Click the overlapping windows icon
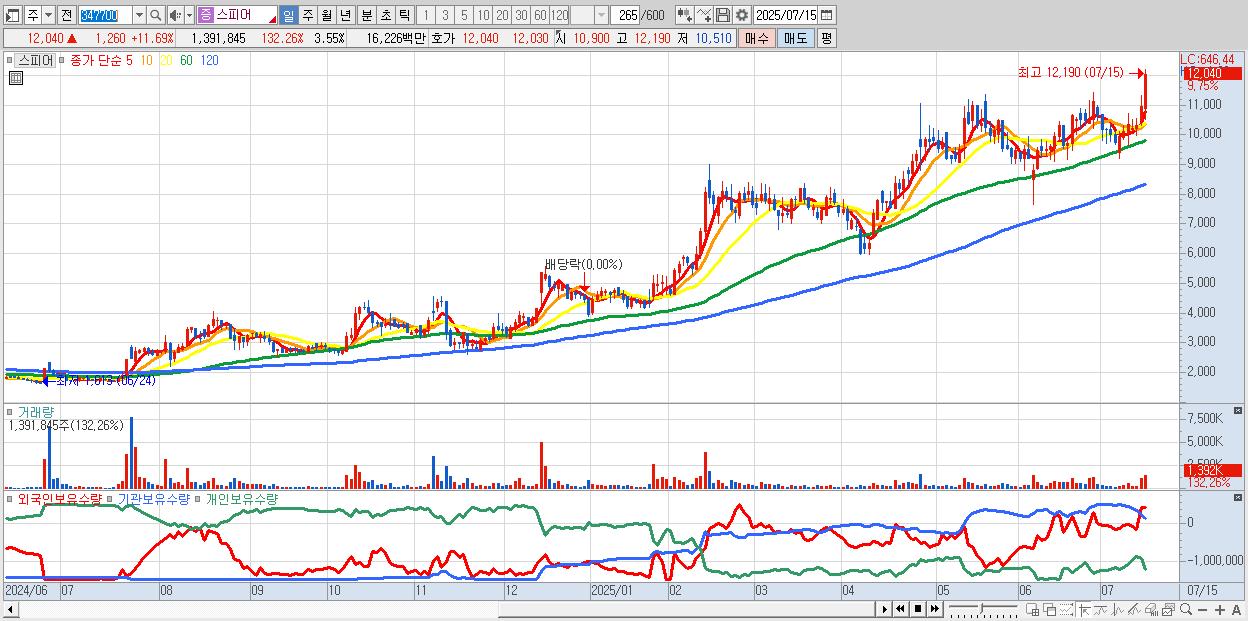The image size is (1248, 621). (x=1049, y=609)
